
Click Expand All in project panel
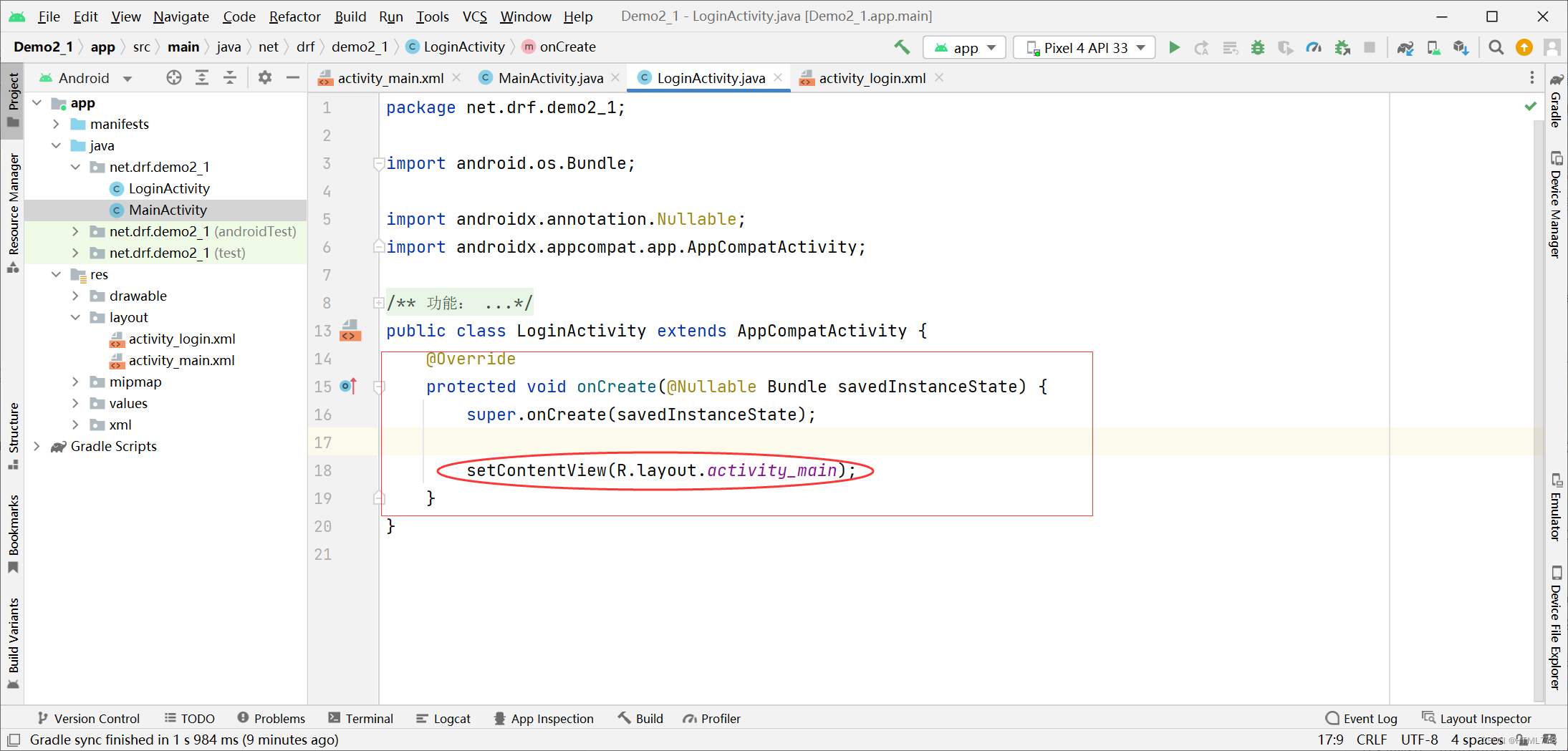pos(202,77)
